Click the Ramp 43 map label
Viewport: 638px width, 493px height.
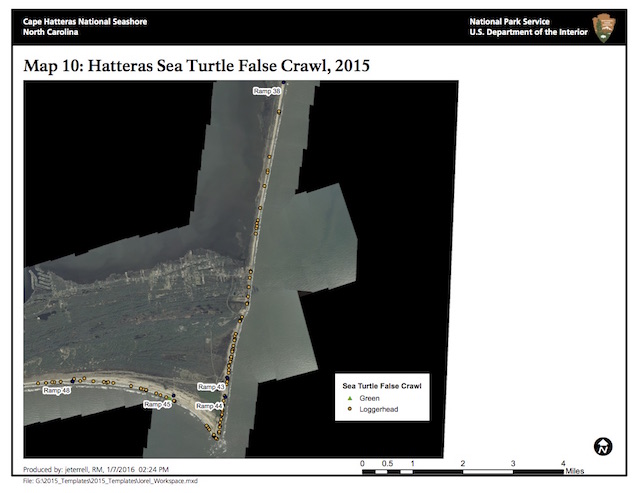211,386
